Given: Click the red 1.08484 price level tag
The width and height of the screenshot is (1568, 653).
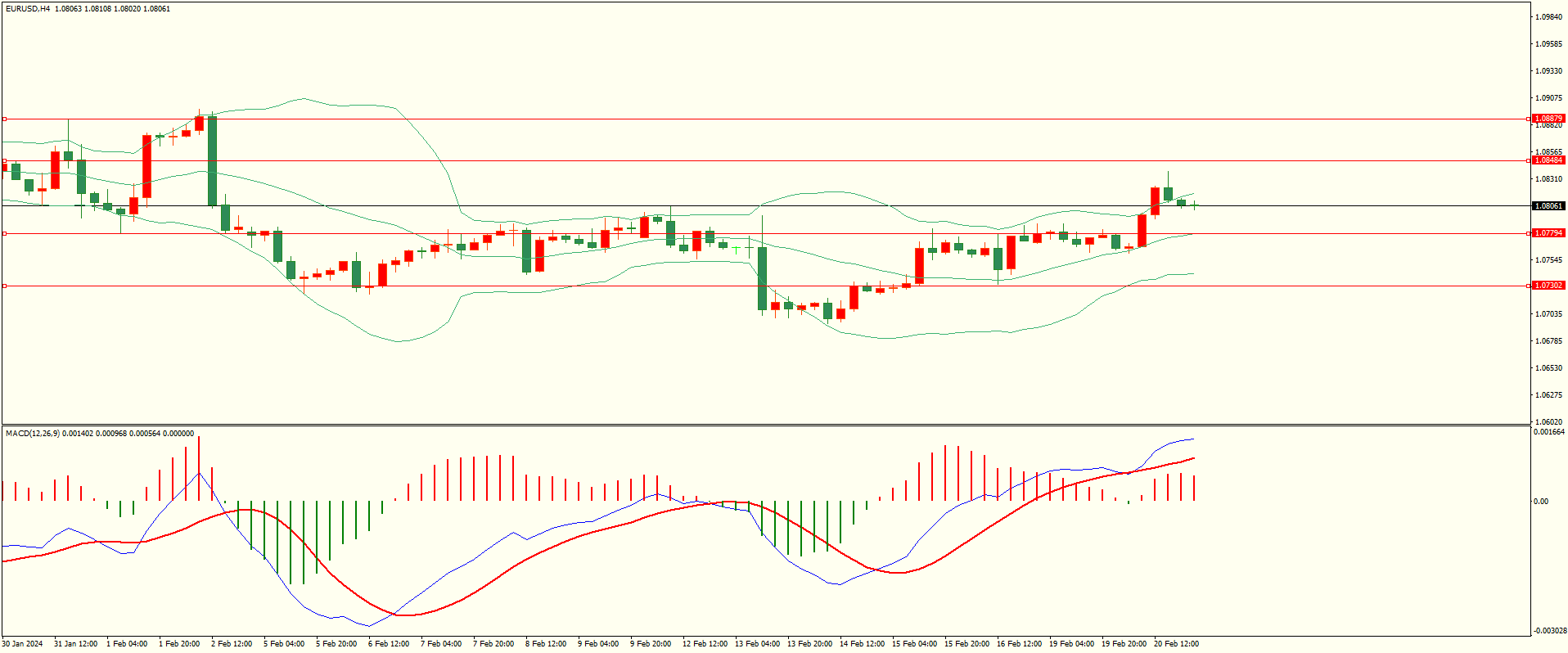Looking at the screenshot, I should (x=1548, y=160).
